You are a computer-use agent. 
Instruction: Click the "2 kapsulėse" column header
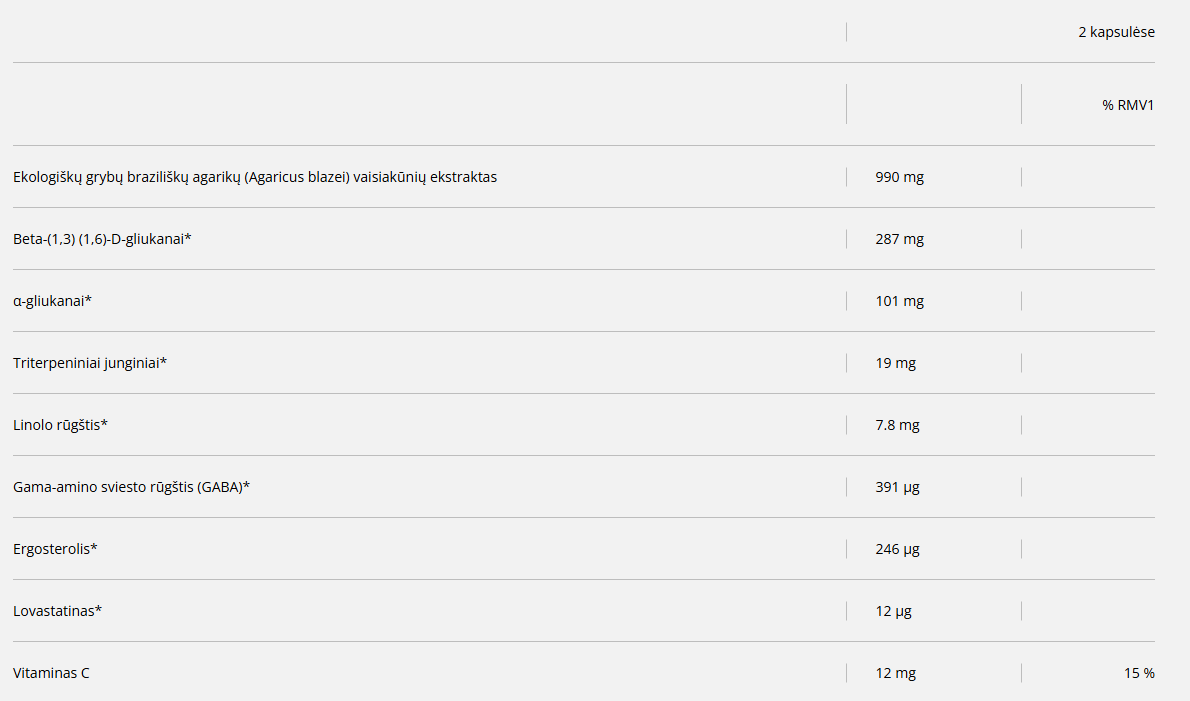tap(1116, 32)
